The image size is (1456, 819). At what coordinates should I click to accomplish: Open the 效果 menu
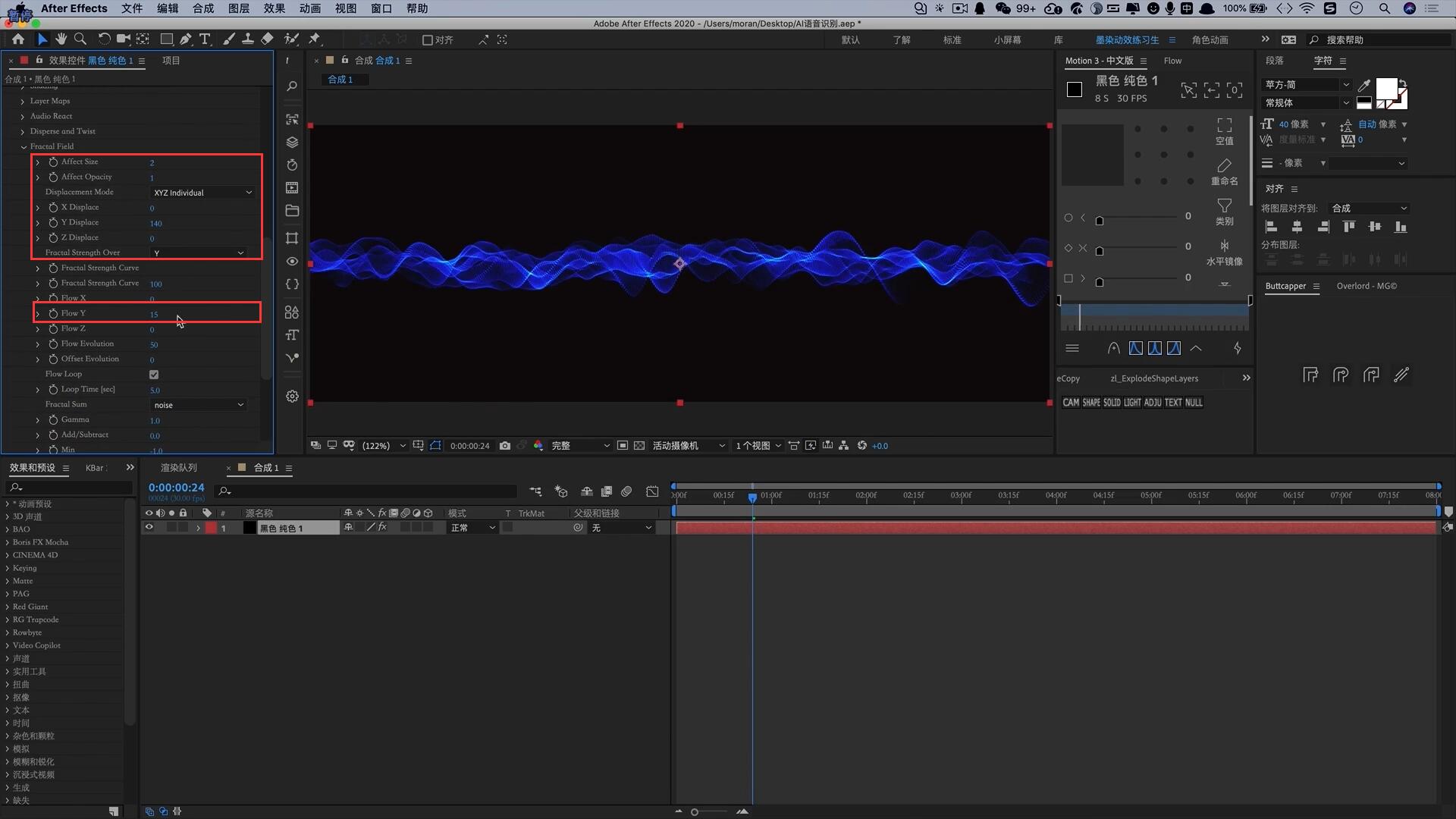coord(275,8)
